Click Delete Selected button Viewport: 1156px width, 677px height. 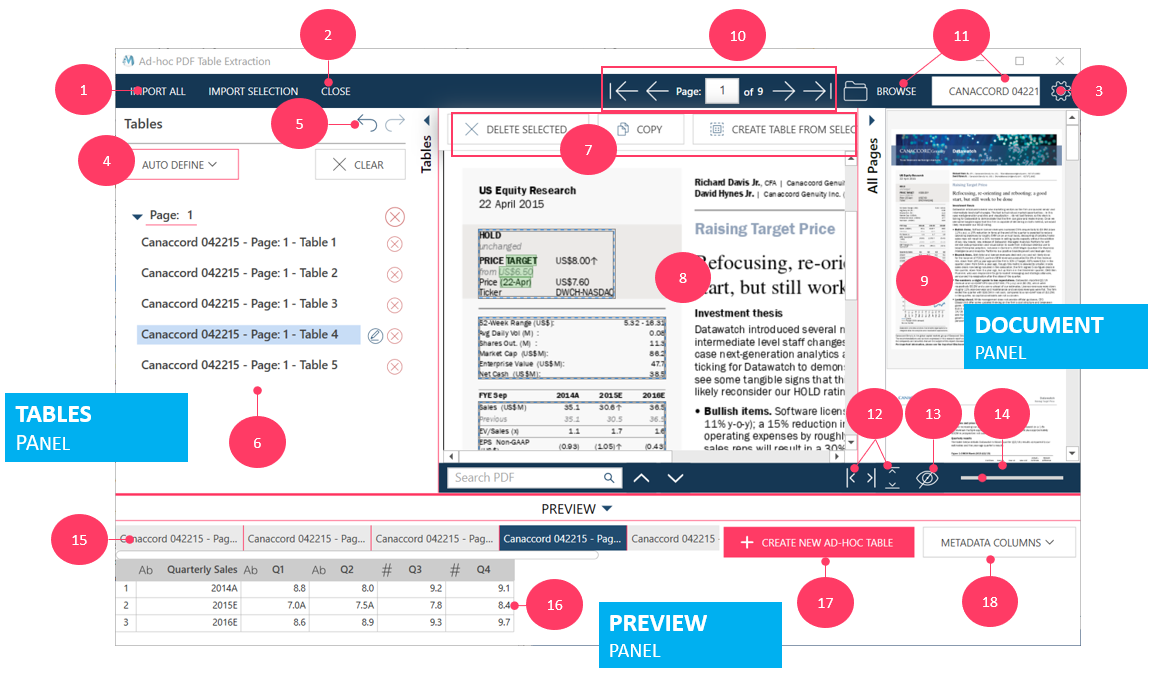[x=519, y=129]
